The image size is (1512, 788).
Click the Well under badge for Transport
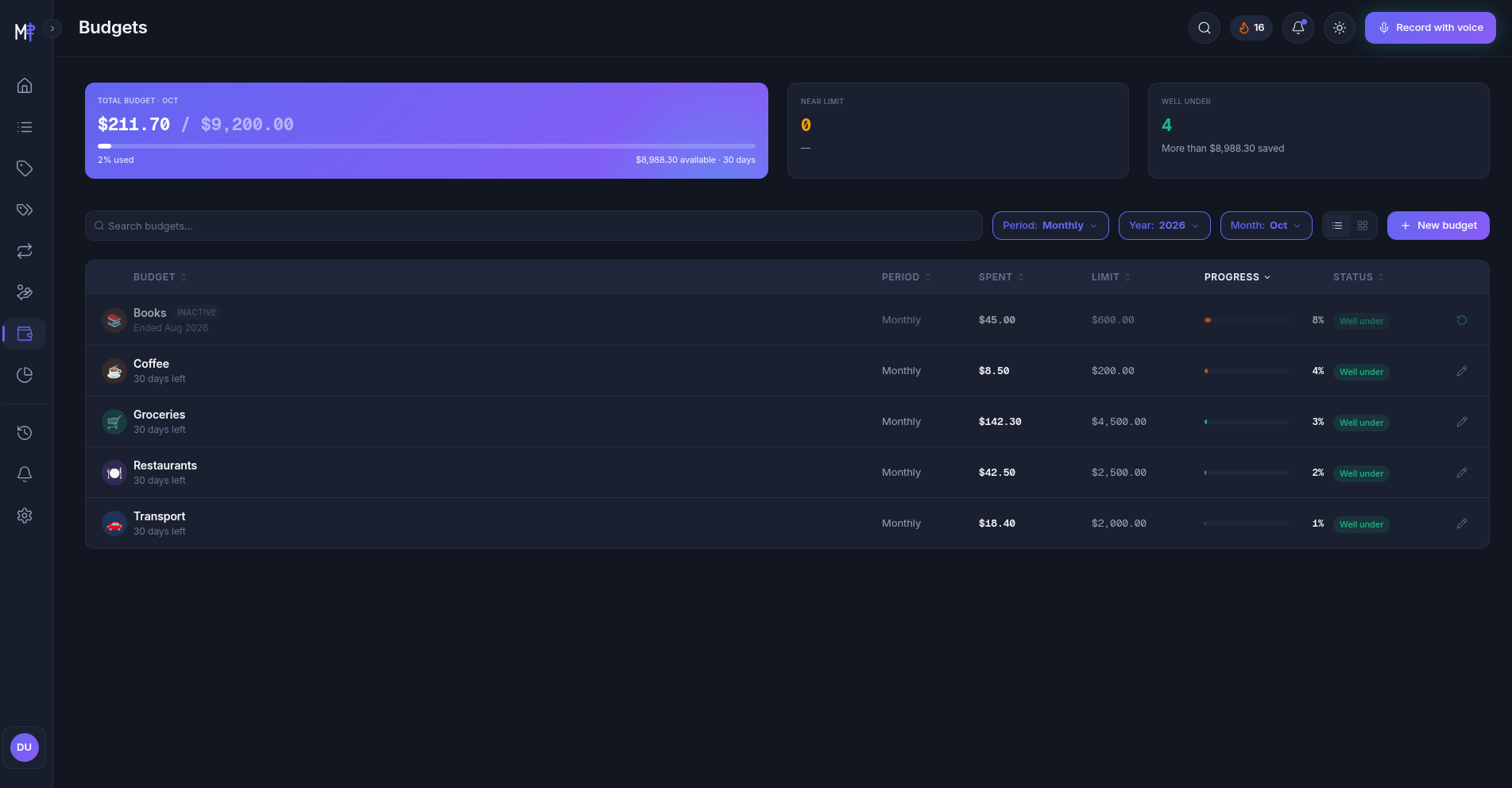[1361, 524]
